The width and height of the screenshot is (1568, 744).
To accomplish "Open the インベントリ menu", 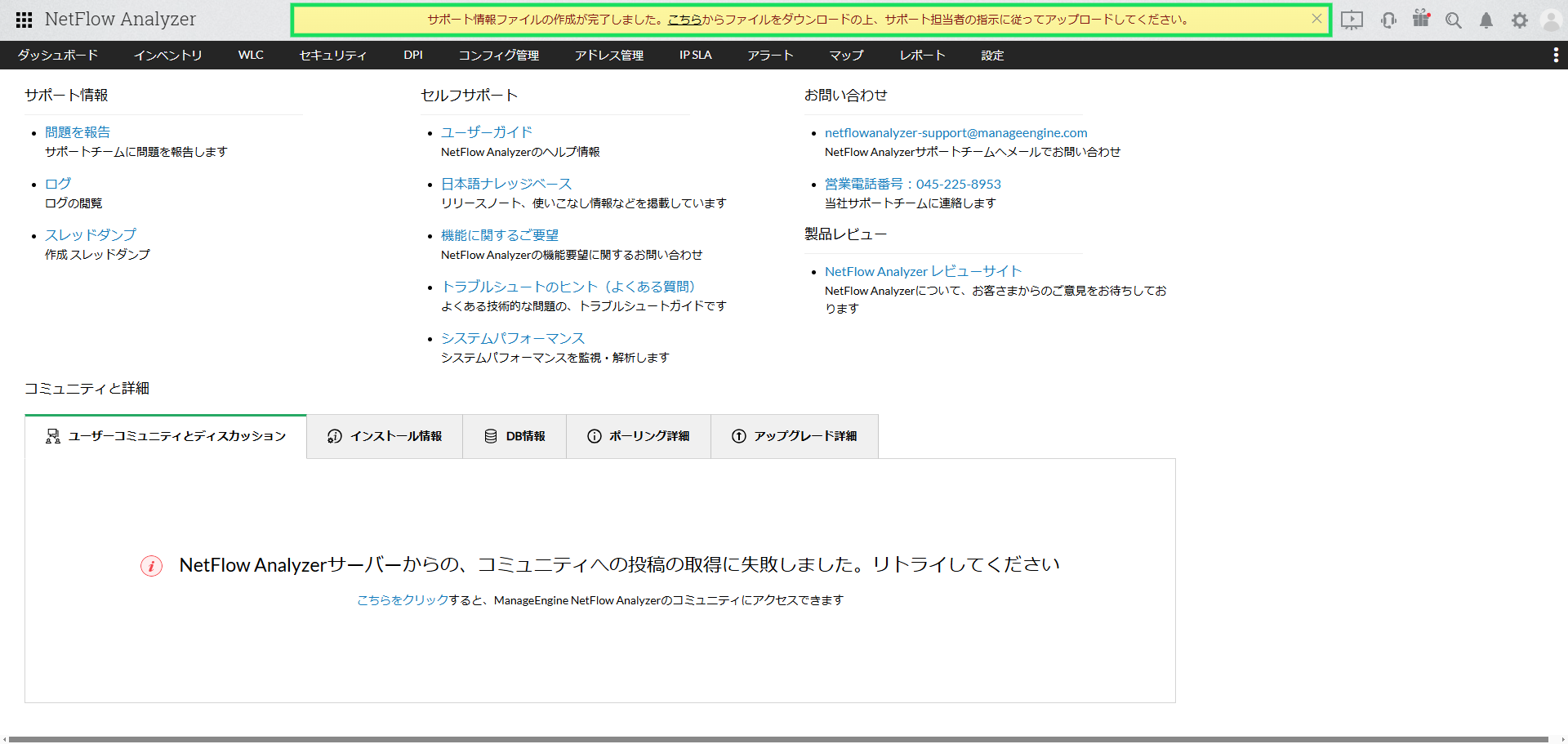I will pyautogui.click(x=167, y=55).
